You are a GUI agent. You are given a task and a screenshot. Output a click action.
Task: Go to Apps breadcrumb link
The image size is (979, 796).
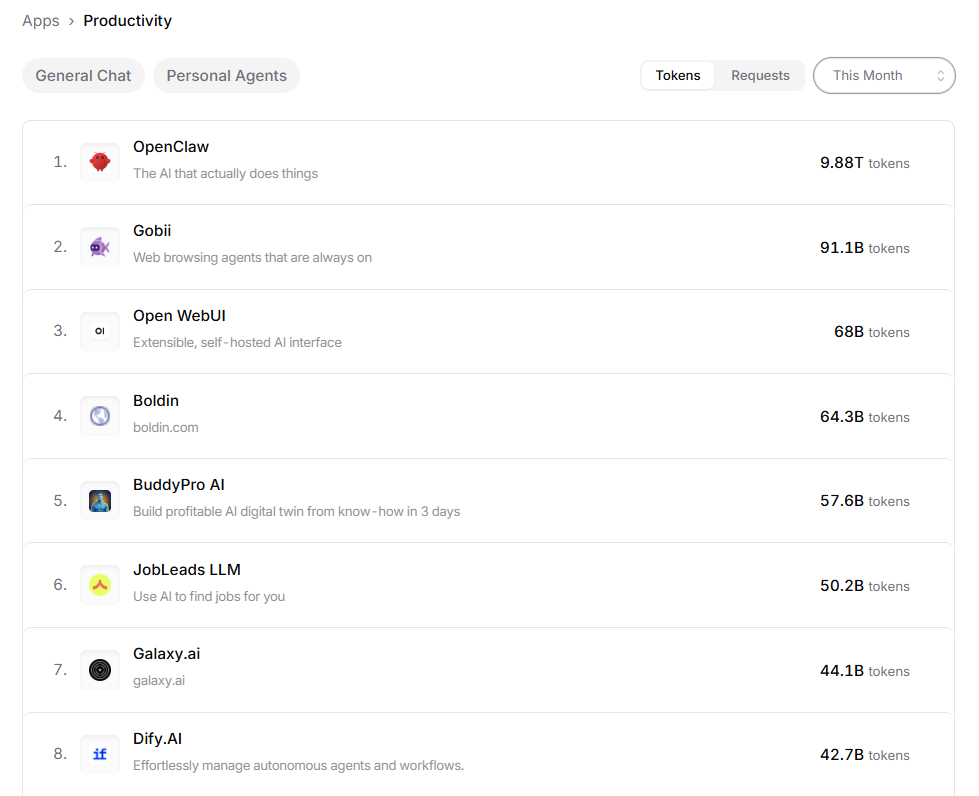[x=41, y=21]
